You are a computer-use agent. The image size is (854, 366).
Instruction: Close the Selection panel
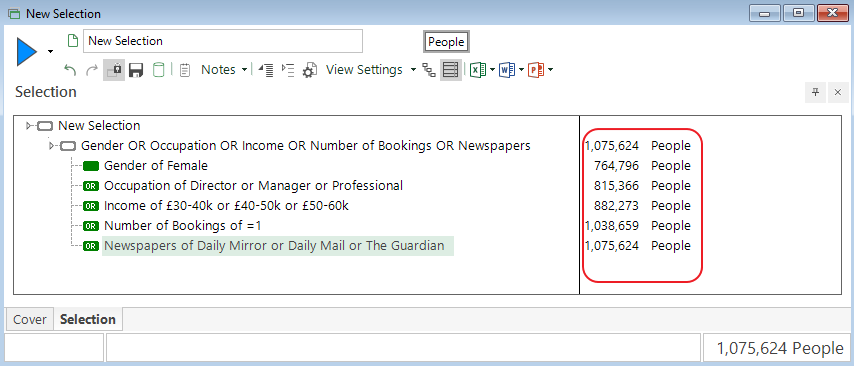tap(838, 93)
